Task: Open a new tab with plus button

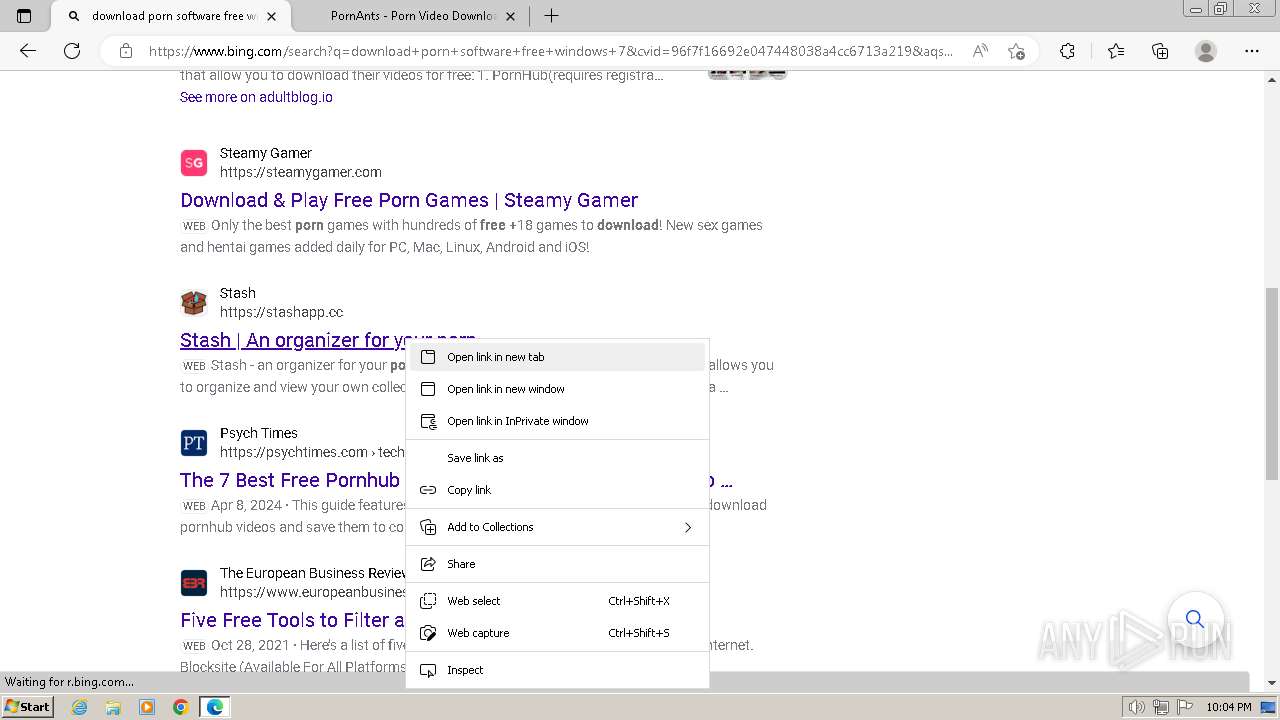Action: click(551, 16)
